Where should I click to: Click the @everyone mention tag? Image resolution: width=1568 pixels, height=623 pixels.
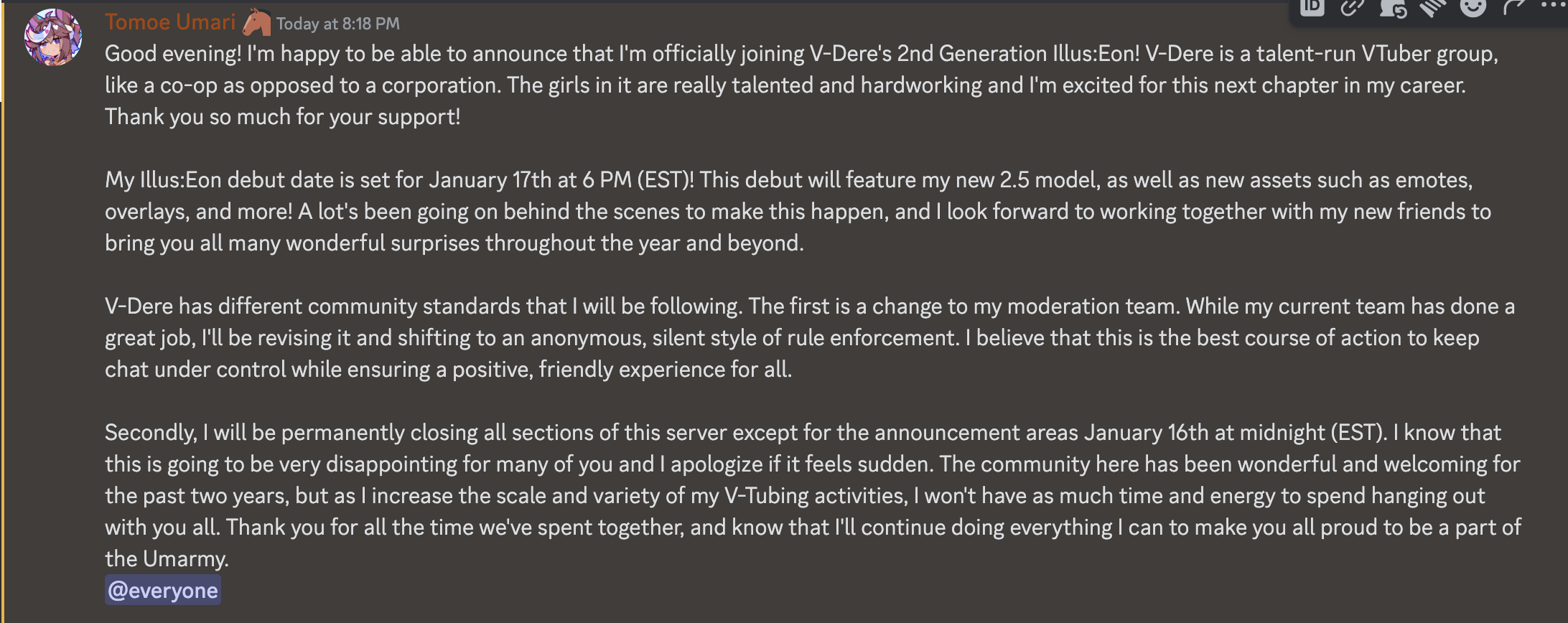click(163, 590)
